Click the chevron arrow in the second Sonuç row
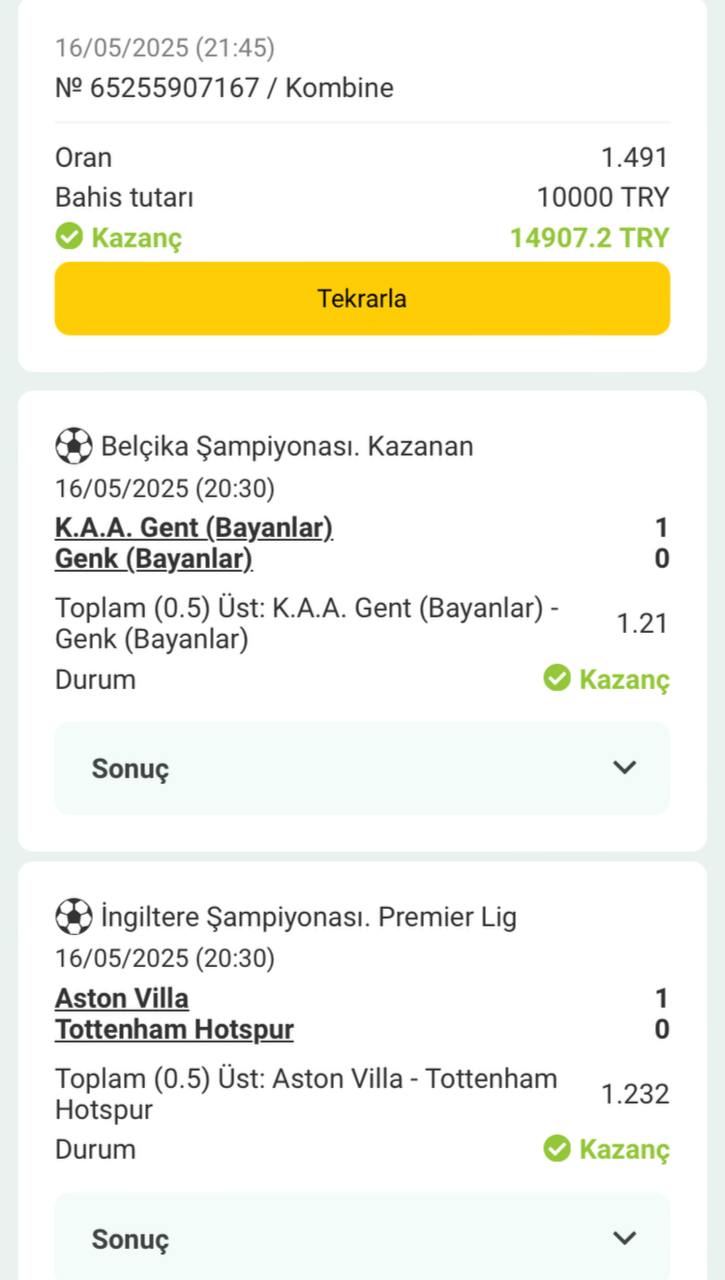Image resolution: width=725 pixels, height=1280 pixels. click(625, 1238)
